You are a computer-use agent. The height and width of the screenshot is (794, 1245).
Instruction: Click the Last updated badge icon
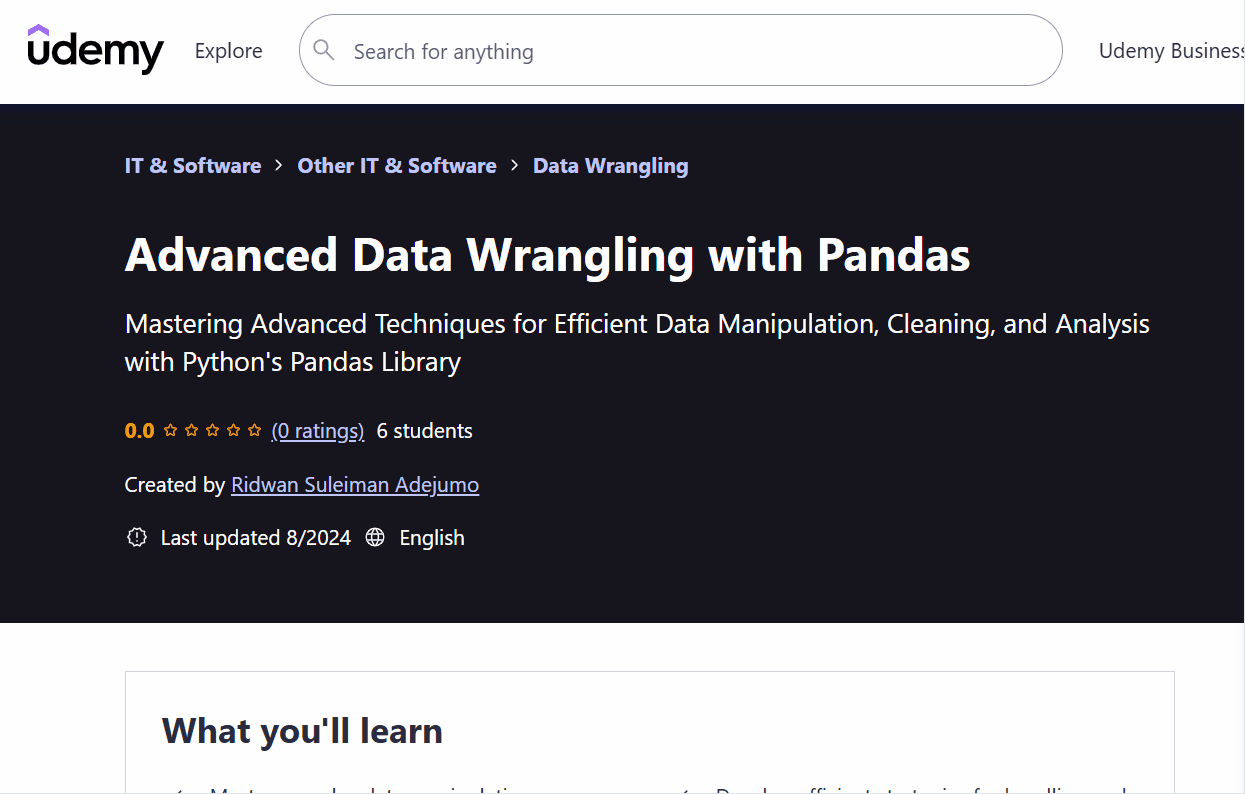137,538
